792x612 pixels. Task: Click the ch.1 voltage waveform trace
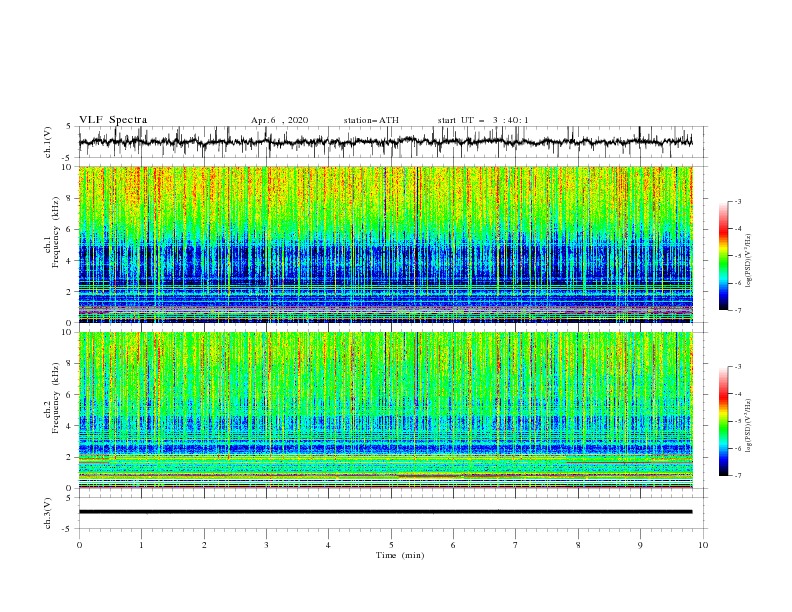(385, 142)
